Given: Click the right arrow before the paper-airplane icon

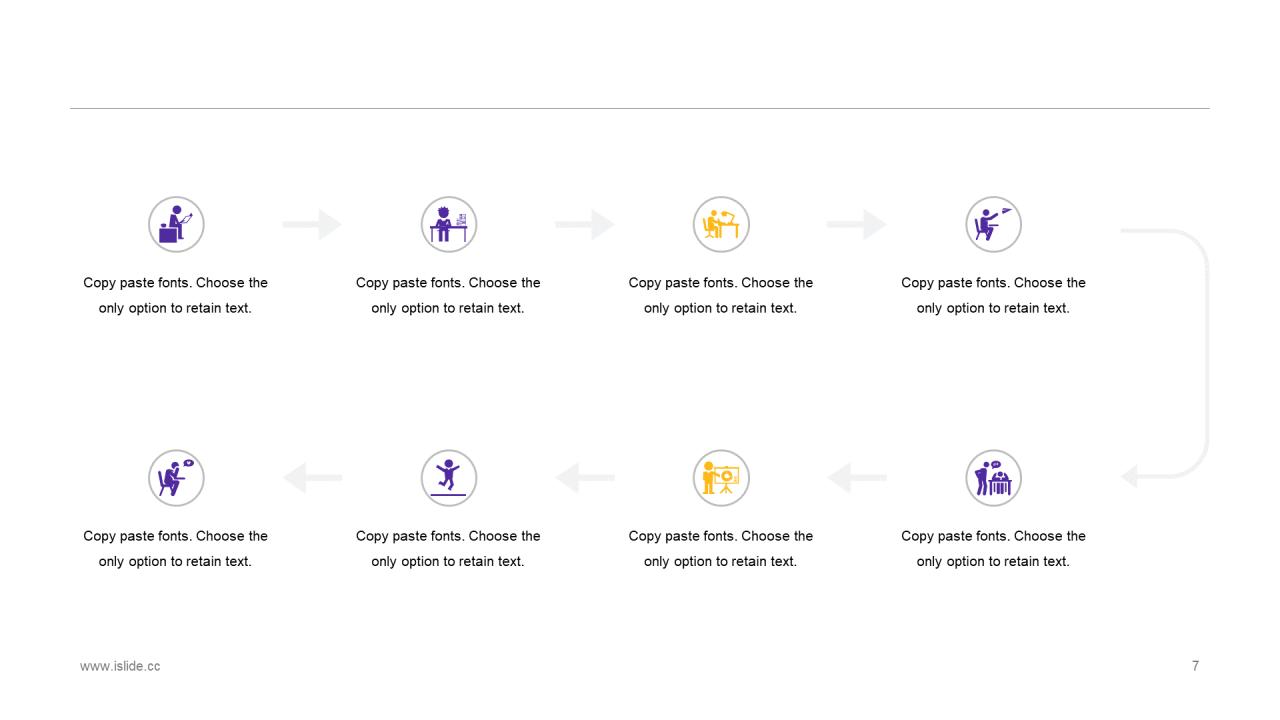Looking at the screenshot, I should click(857, 225).
